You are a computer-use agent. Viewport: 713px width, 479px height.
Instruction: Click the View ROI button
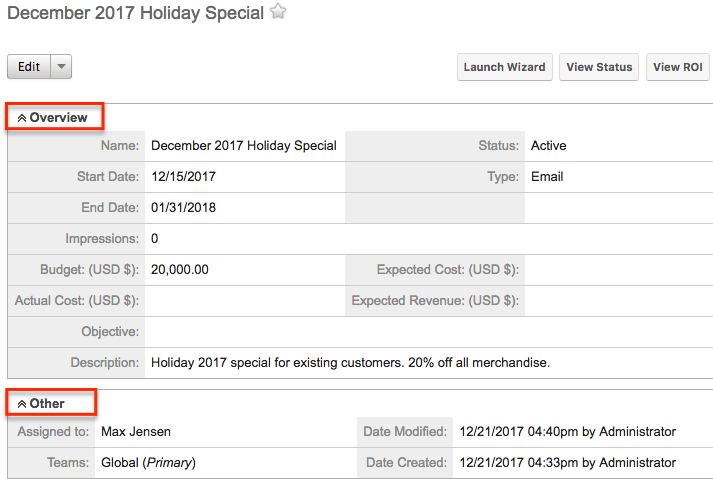(x=678, y=67)
